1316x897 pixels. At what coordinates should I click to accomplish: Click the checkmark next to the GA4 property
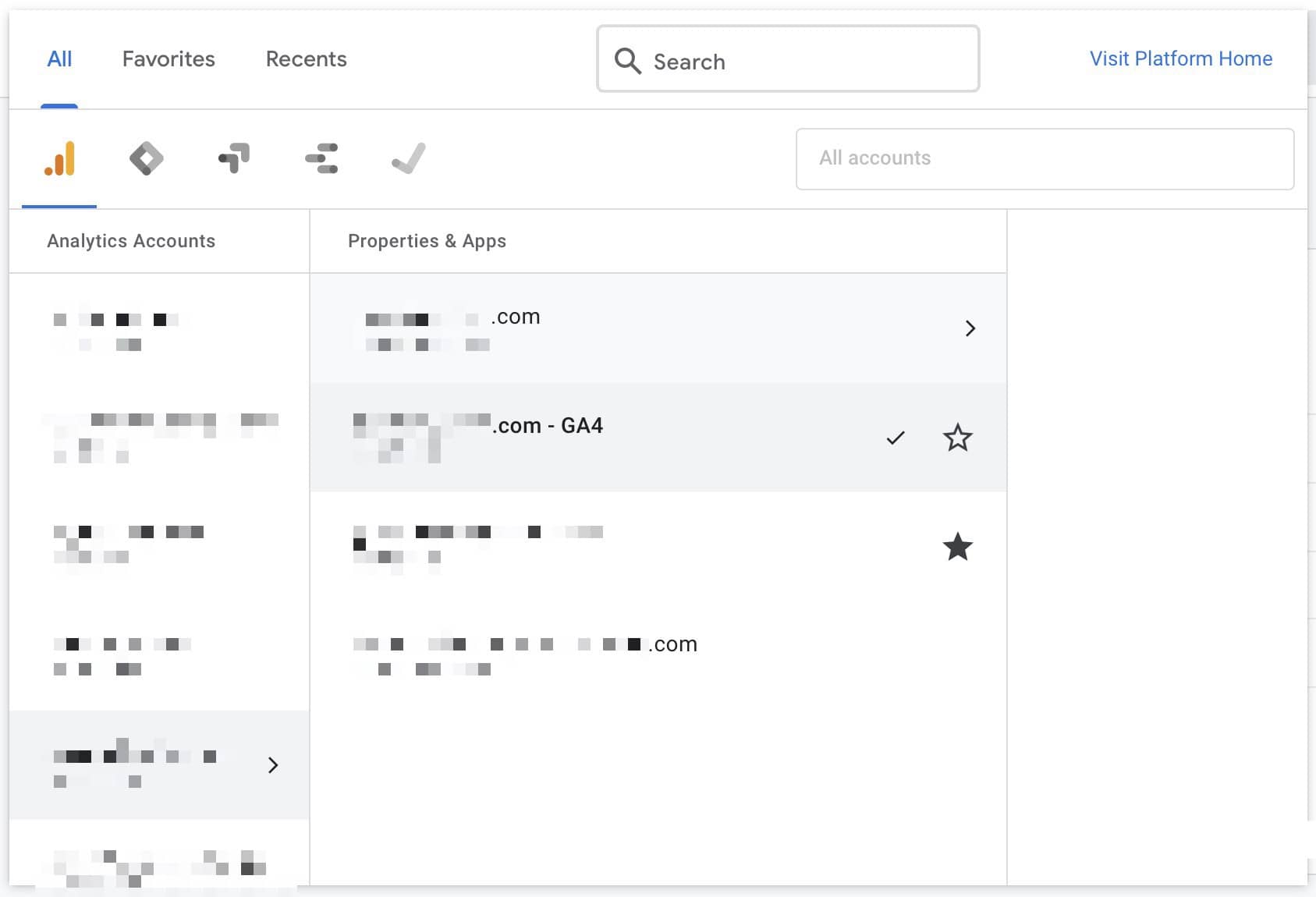coord(895,438)
